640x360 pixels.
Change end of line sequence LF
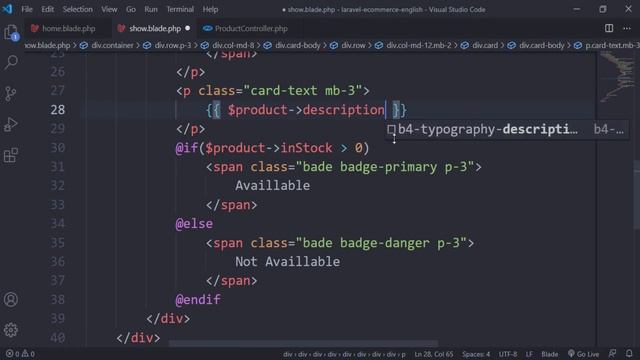point(529,354)
